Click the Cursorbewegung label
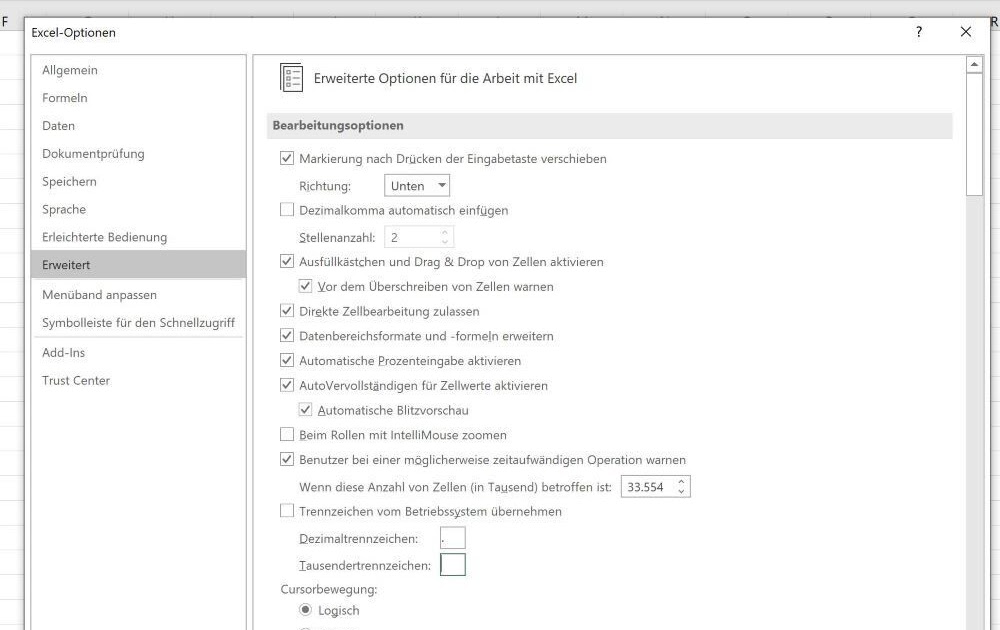 (328, 589)
